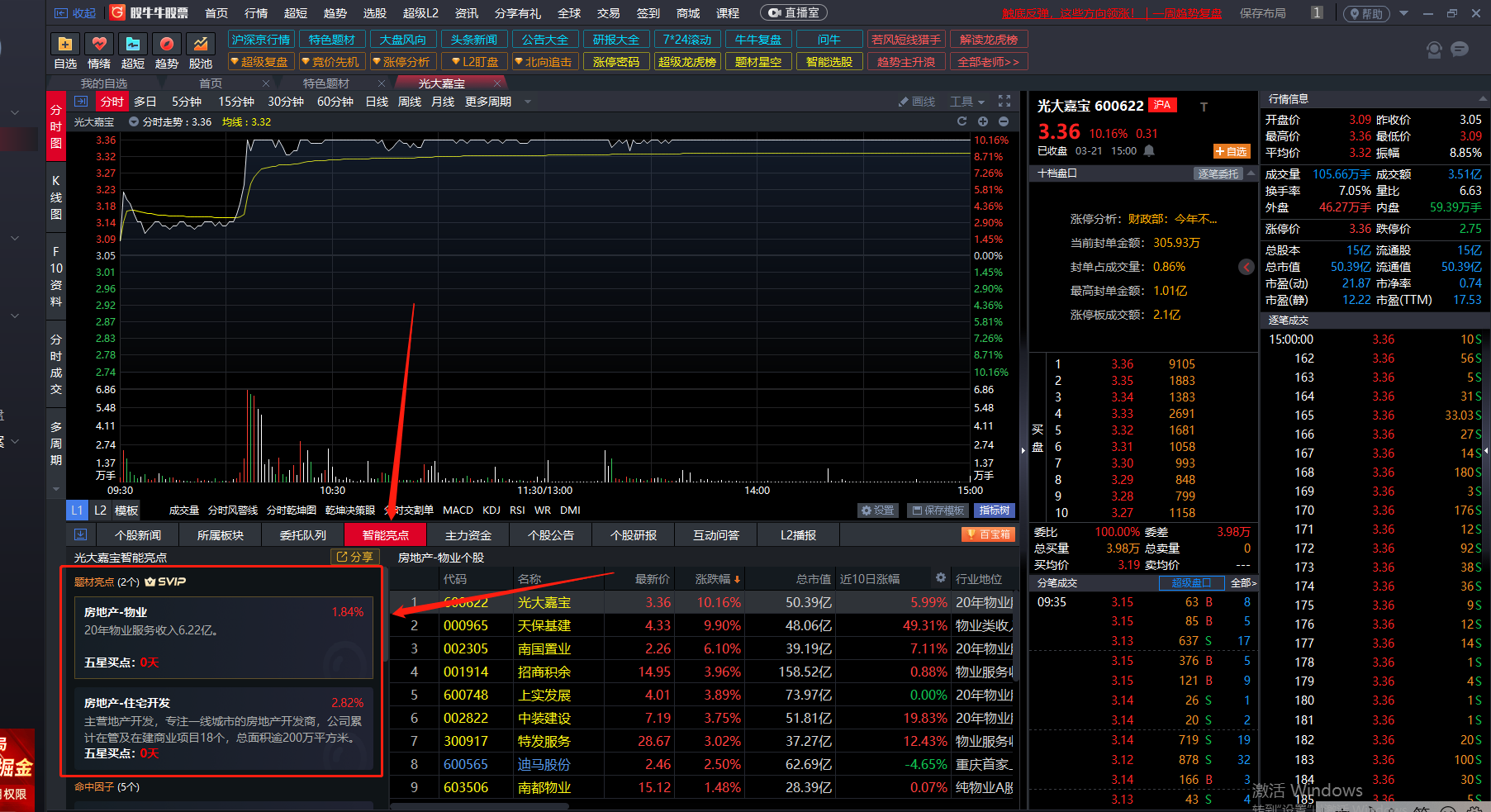Image resolution: width=1491 pixels, height=812 pixels.
Task: Open settings gear in stock table header
Action: click(940, 578)
